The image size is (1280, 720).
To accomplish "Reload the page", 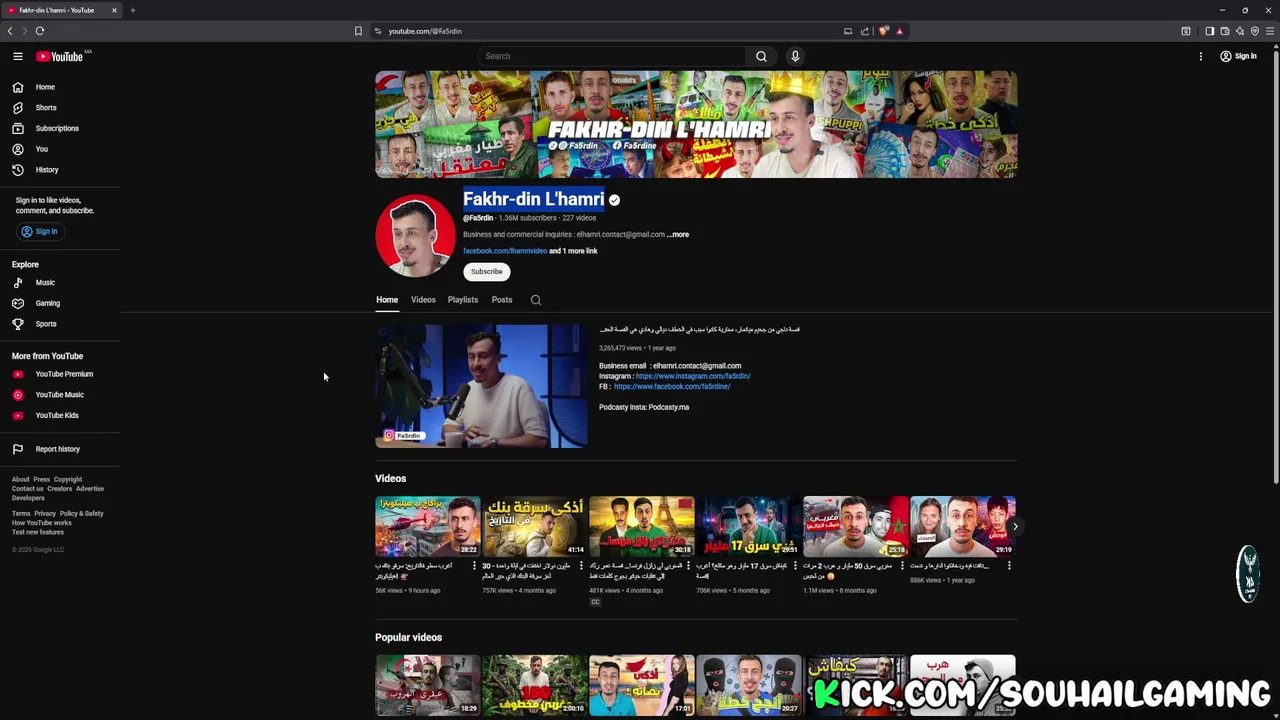I will [x=40, y=31].
